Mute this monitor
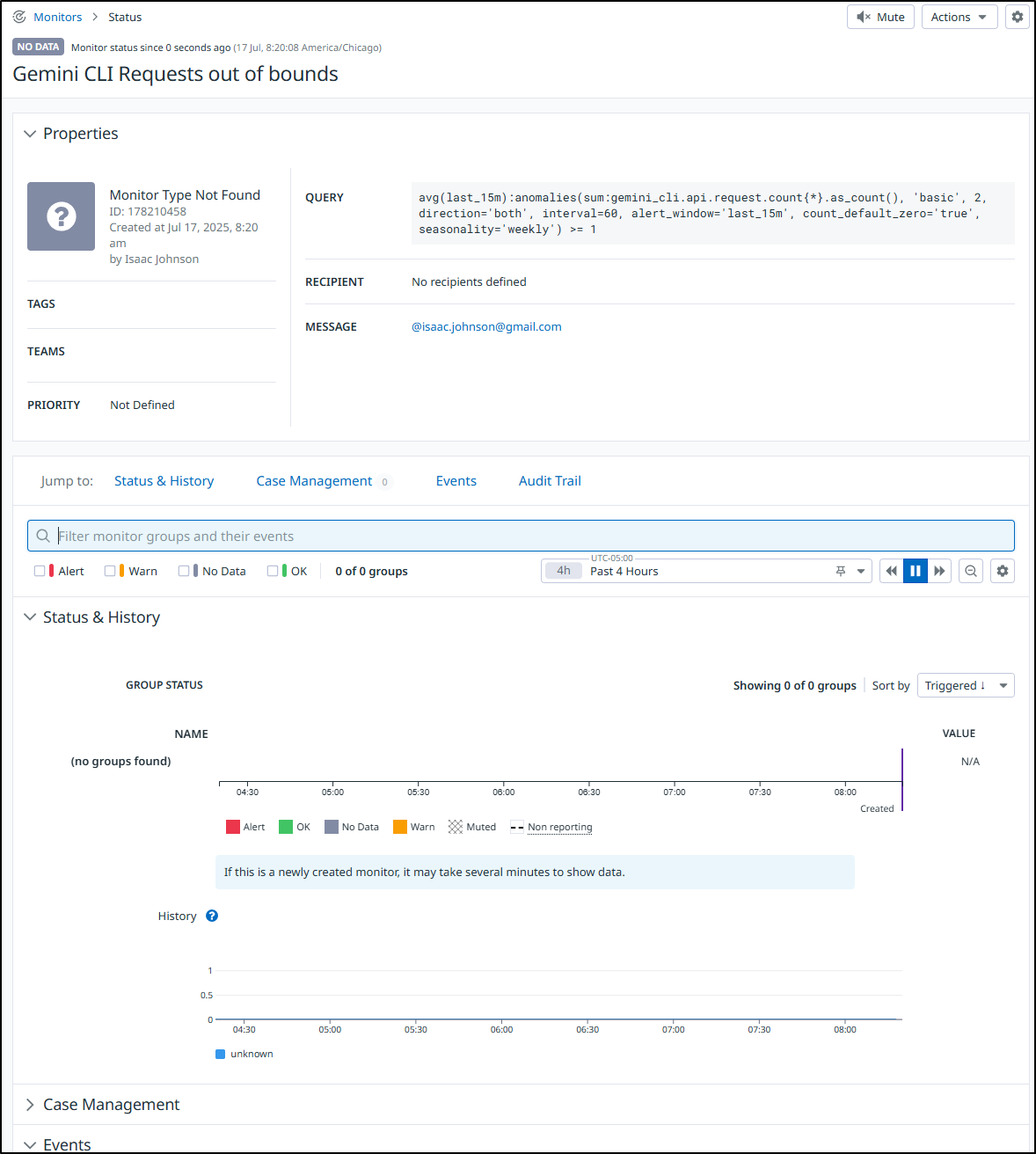Viewport: 1036px width, 1154px height. point(881,17)
